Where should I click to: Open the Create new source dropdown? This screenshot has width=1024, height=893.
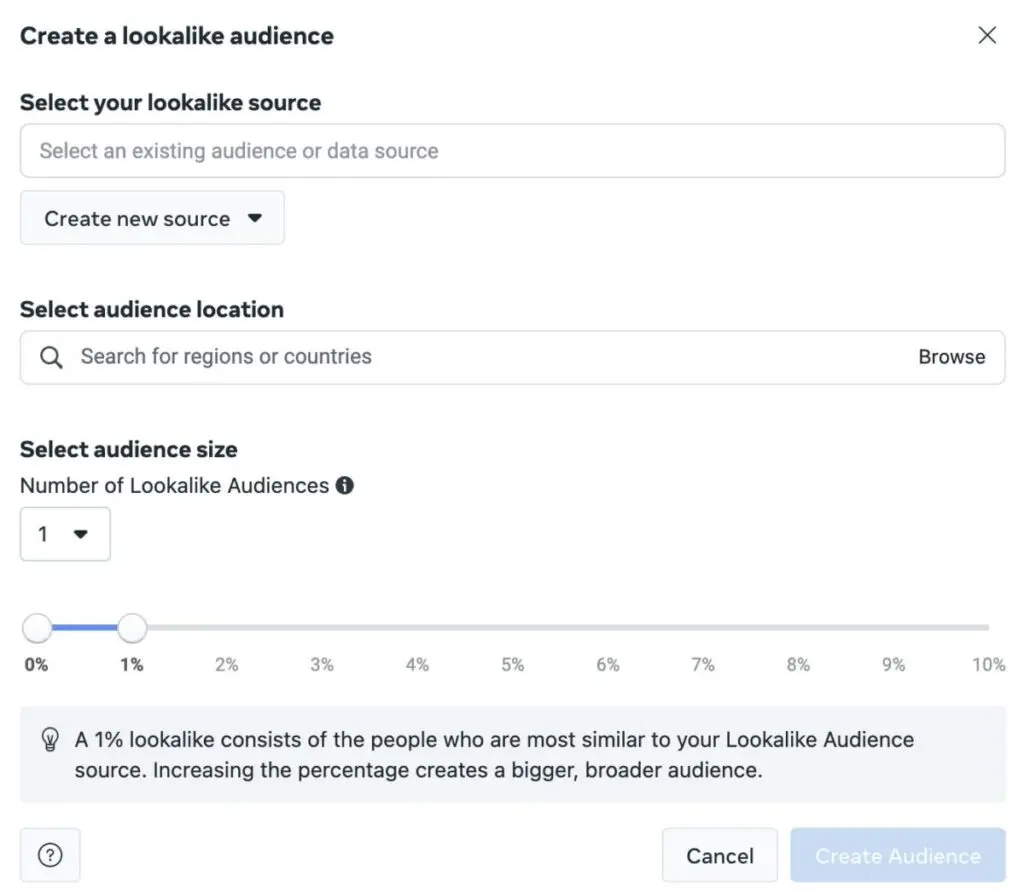[152, 218]
